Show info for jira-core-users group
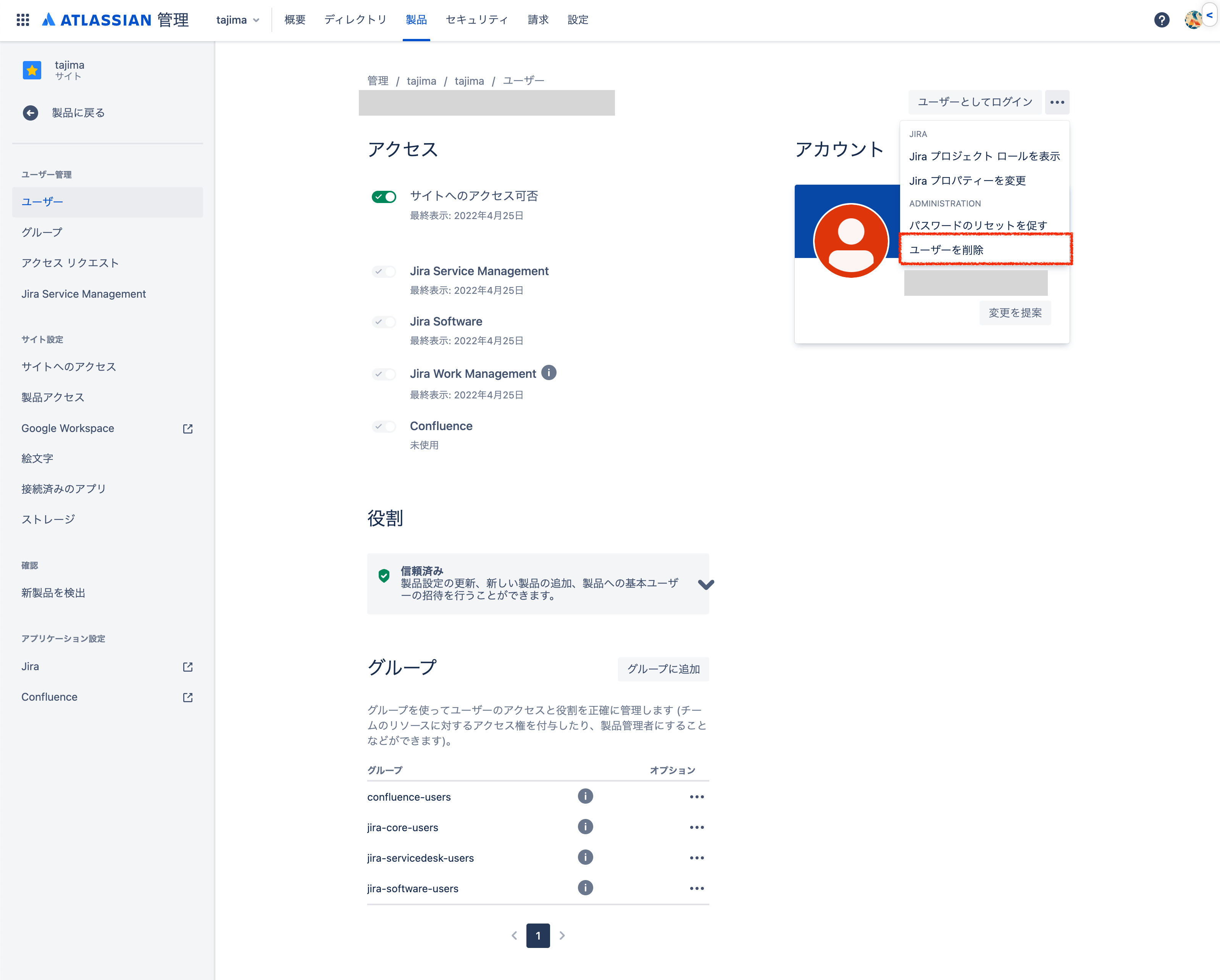Viewport: 1220px width, 980px height. click(x=585, y=827)
